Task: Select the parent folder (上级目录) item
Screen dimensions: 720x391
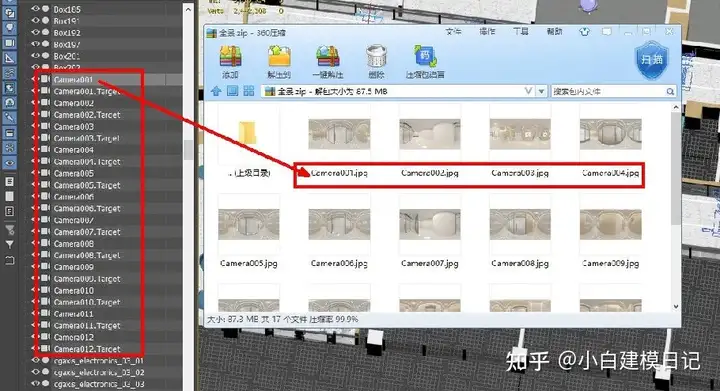Action: tap(248, 142)
